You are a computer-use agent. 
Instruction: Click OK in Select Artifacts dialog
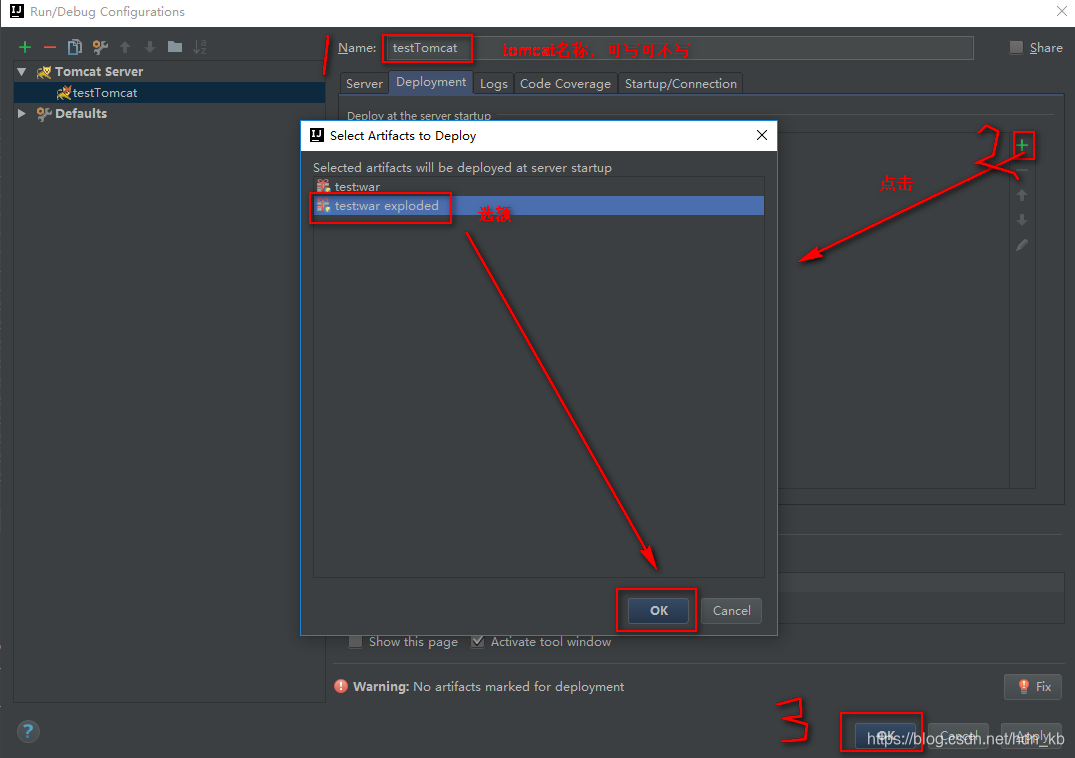[659, 610]
